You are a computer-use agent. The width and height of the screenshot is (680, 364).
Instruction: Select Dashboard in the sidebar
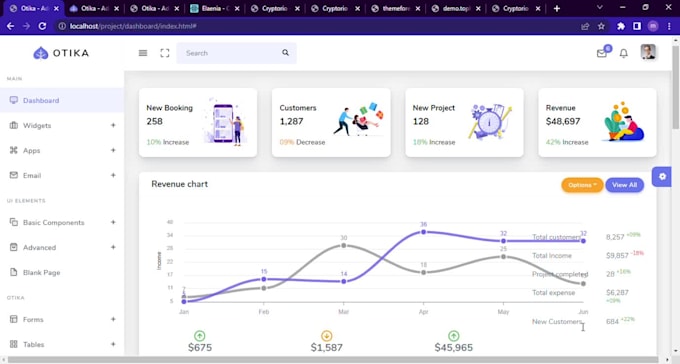(62, 100)
